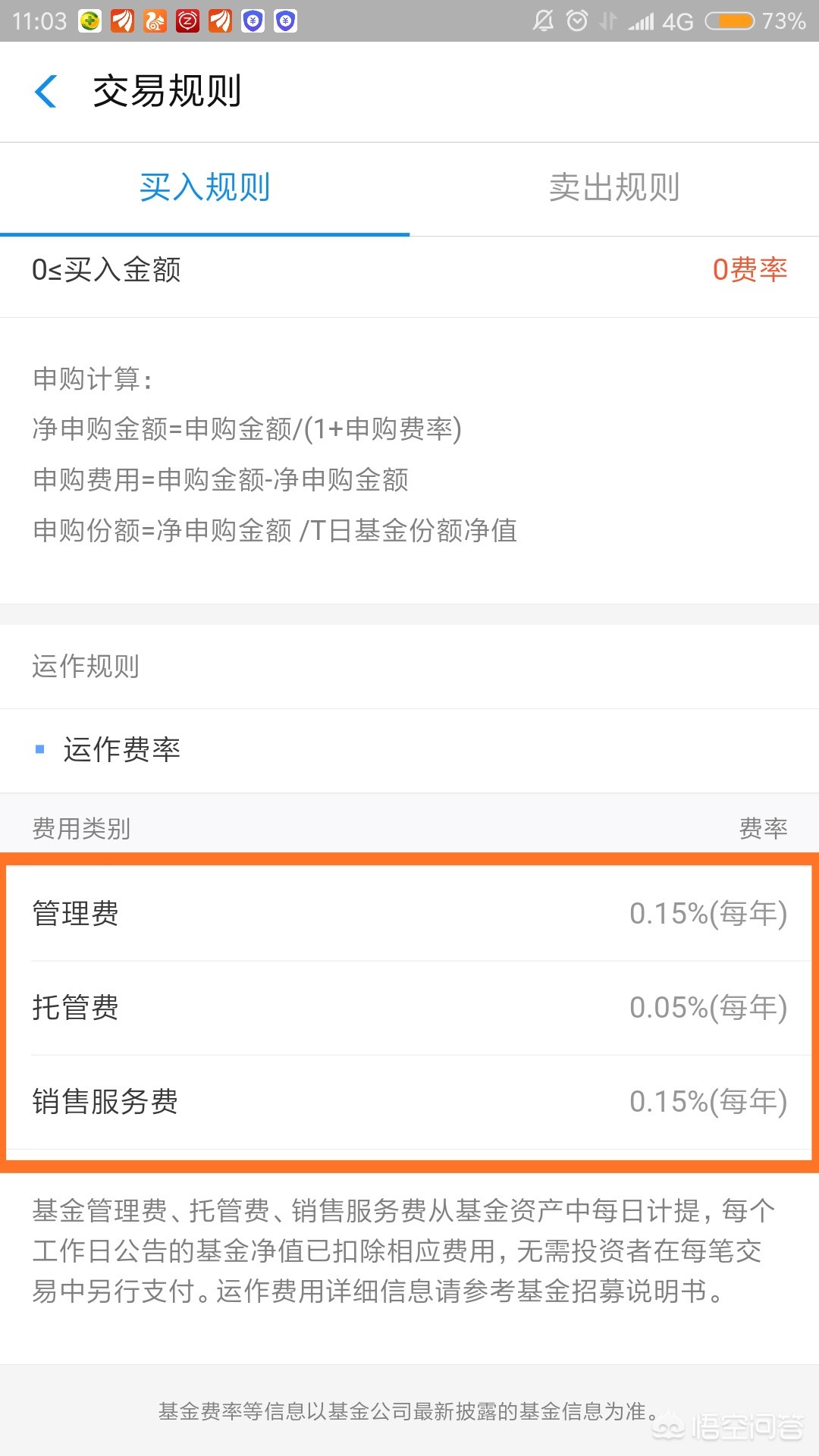Tap the 运作规则 section title
The height and width of the screenshot is (1456, 819).
[86, 667]
